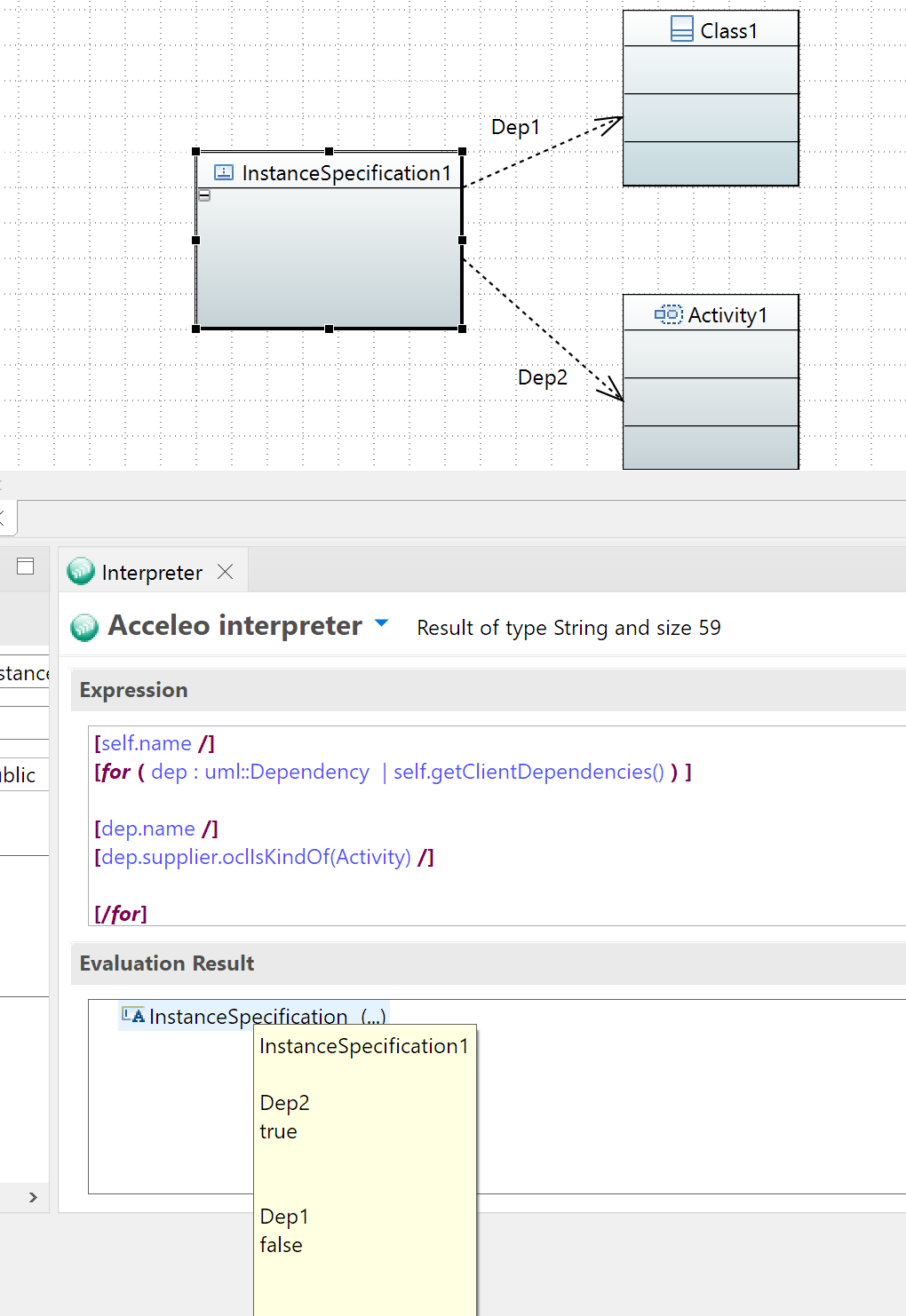Click the InstanceSpecification1 type icon
The image size is (906, 1316).
pyautogui.click(x=224, y=173)
